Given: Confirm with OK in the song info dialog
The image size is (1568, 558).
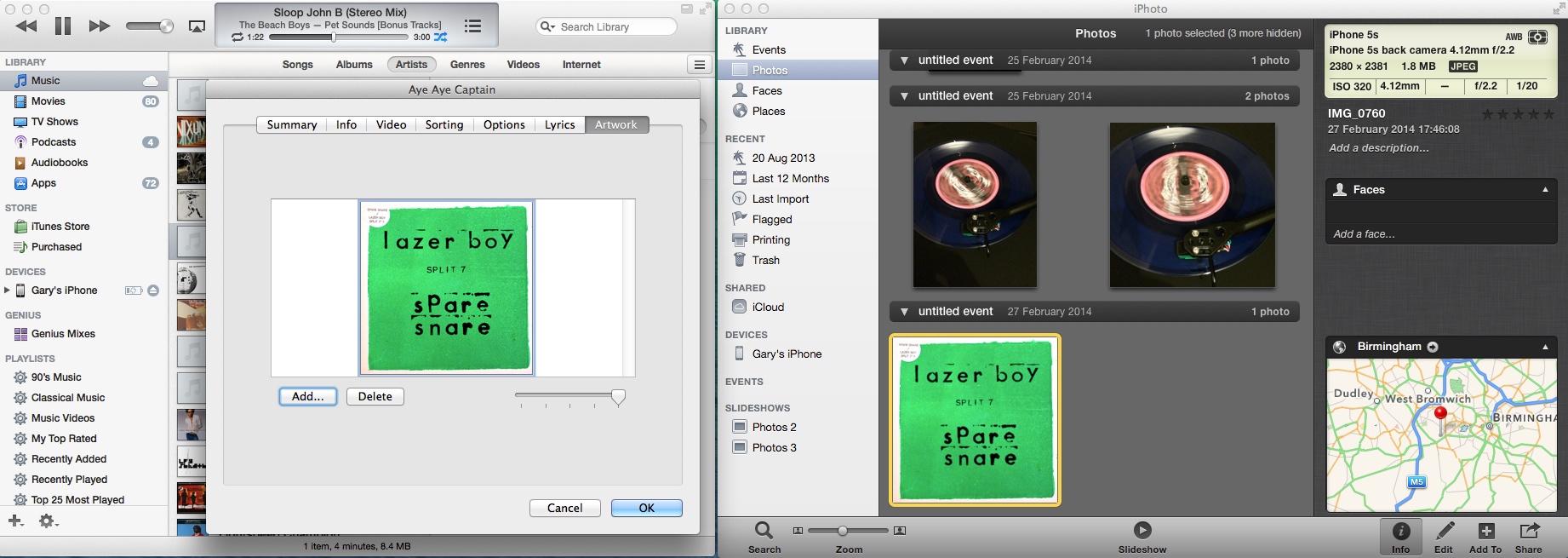Looking at the screenshot, I should pyautogui.click(x=647, y=509).
